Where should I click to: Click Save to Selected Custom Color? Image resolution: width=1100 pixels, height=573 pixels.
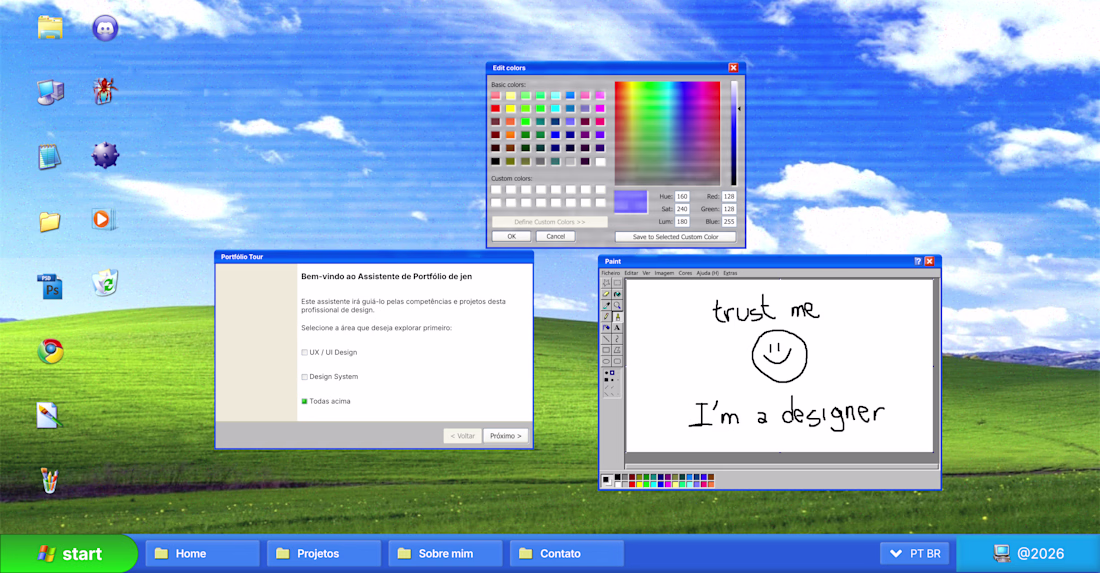[x=676, y=237]
